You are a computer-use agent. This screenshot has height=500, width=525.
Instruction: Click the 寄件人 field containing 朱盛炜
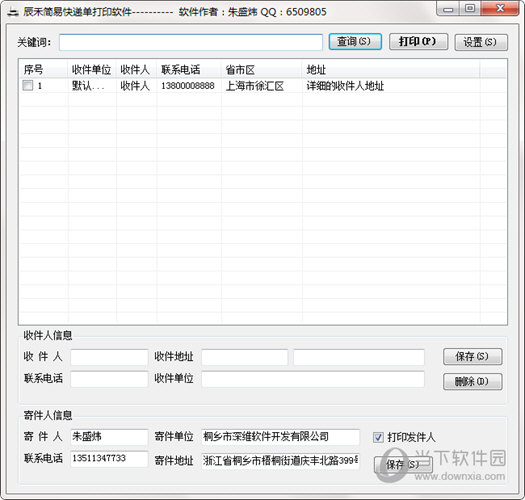(x=109, y=437)
